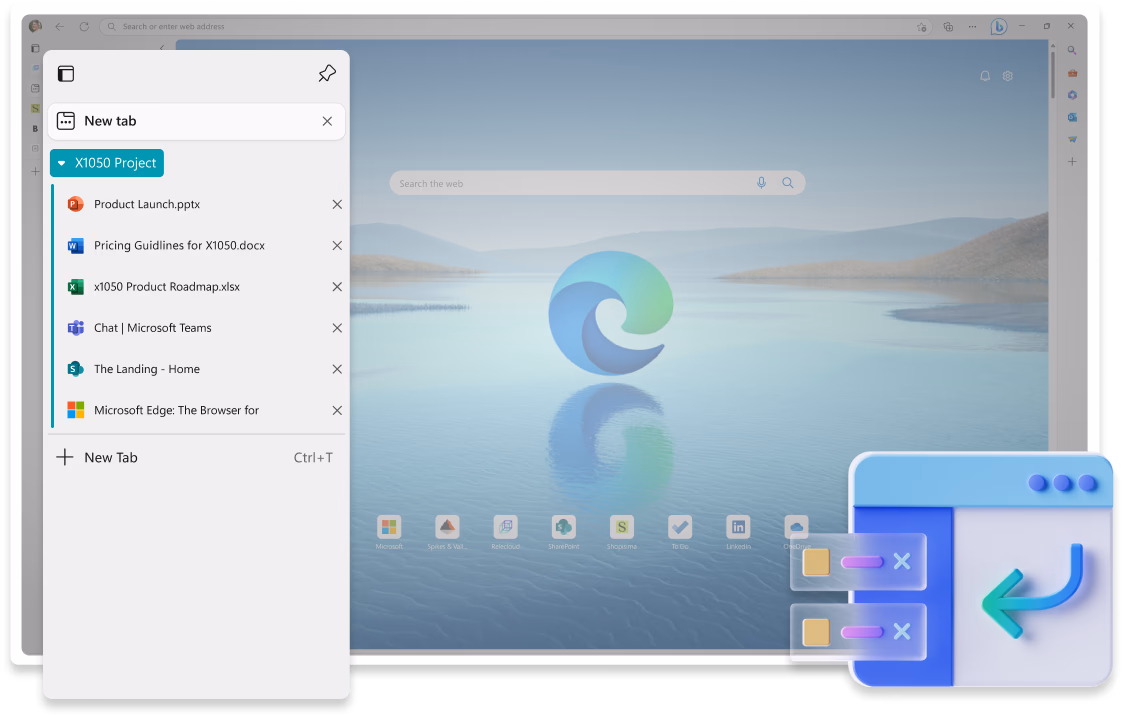
Task: Open Settings and more ellipsis menu
Action: tap(973, 27)
